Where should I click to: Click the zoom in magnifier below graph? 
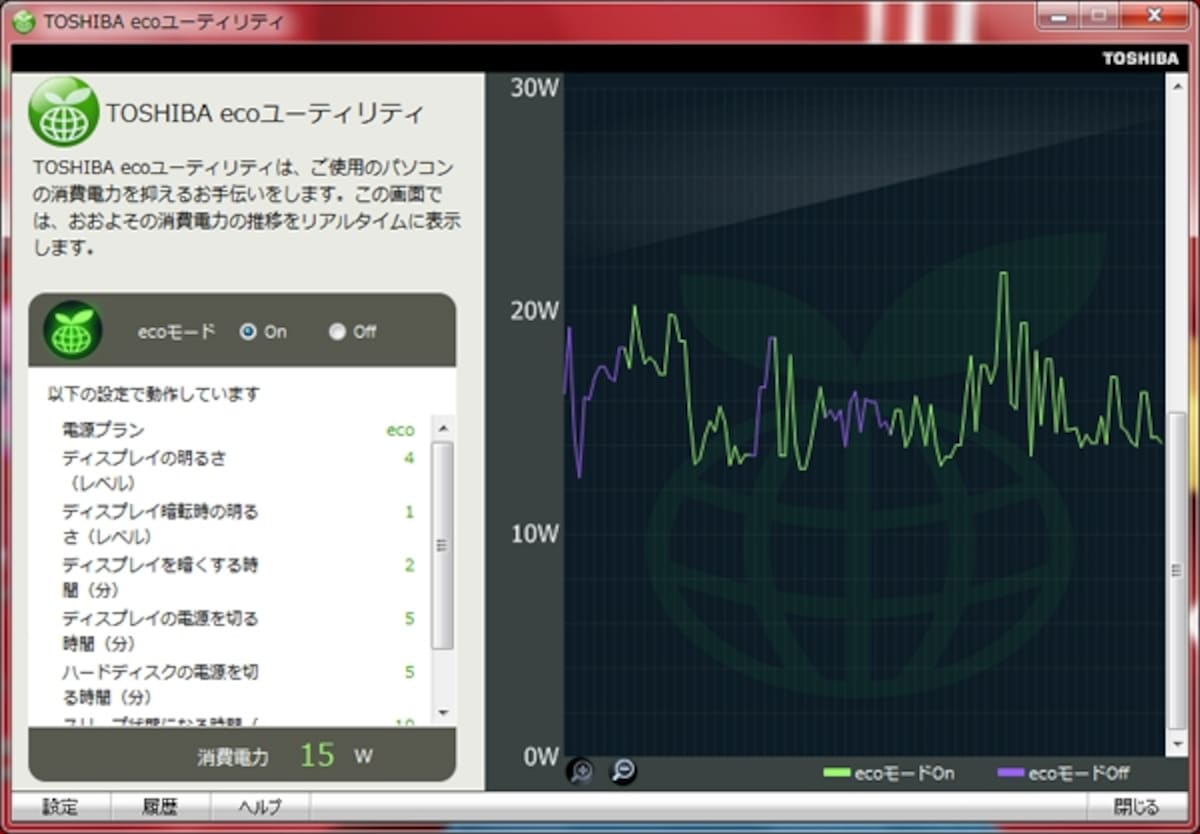pos(580,771)
